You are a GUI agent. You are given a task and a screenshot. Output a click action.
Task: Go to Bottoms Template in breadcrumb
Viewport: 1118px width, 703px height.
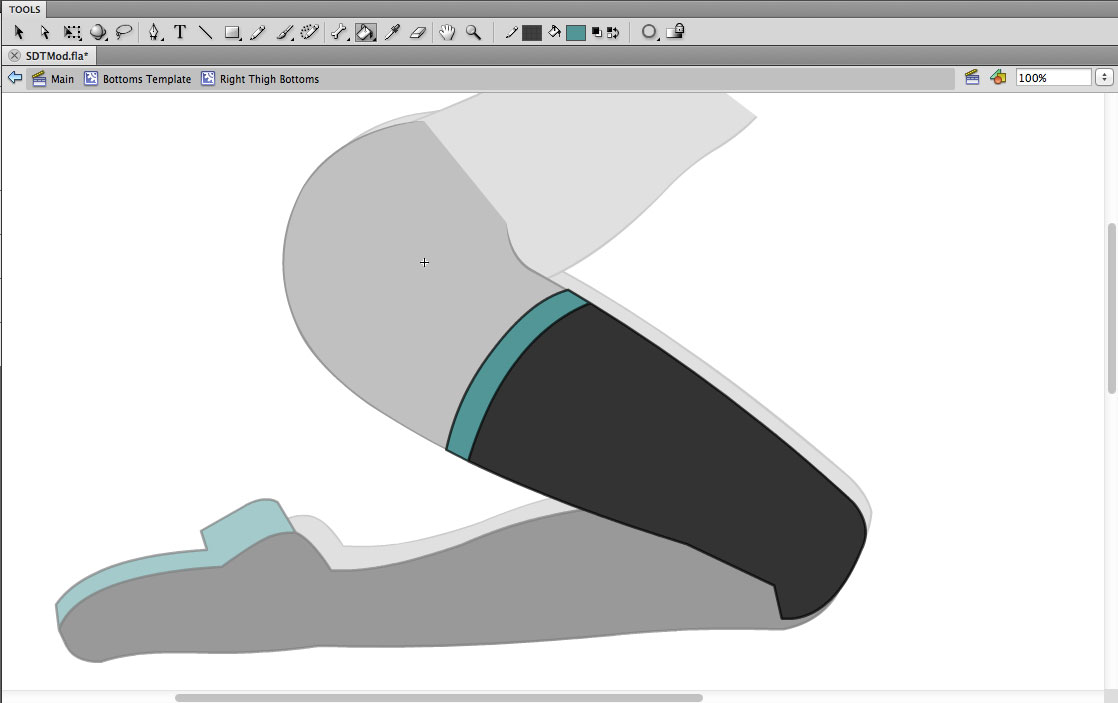point(146,79)
